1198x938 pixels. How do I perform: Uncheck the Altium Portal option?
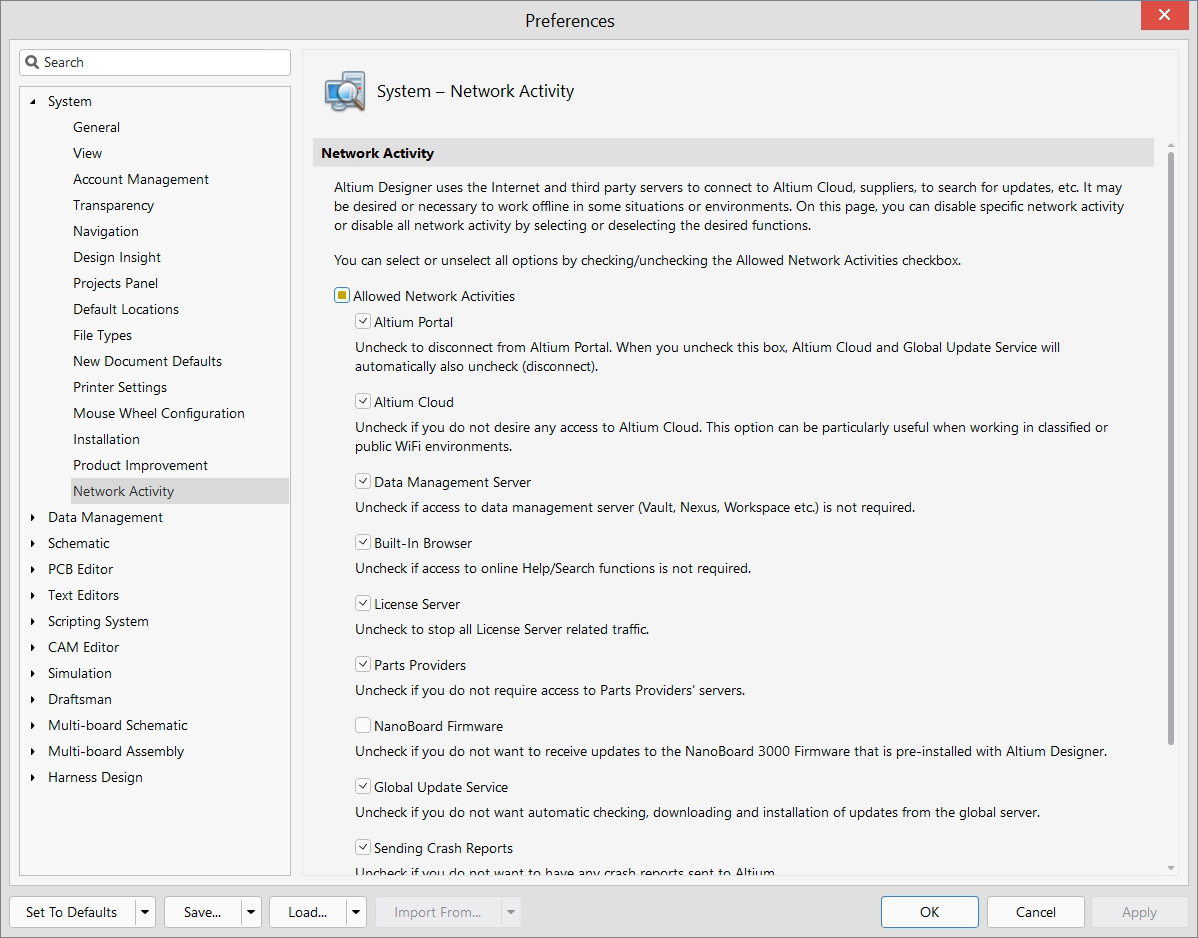coord(363,322)
